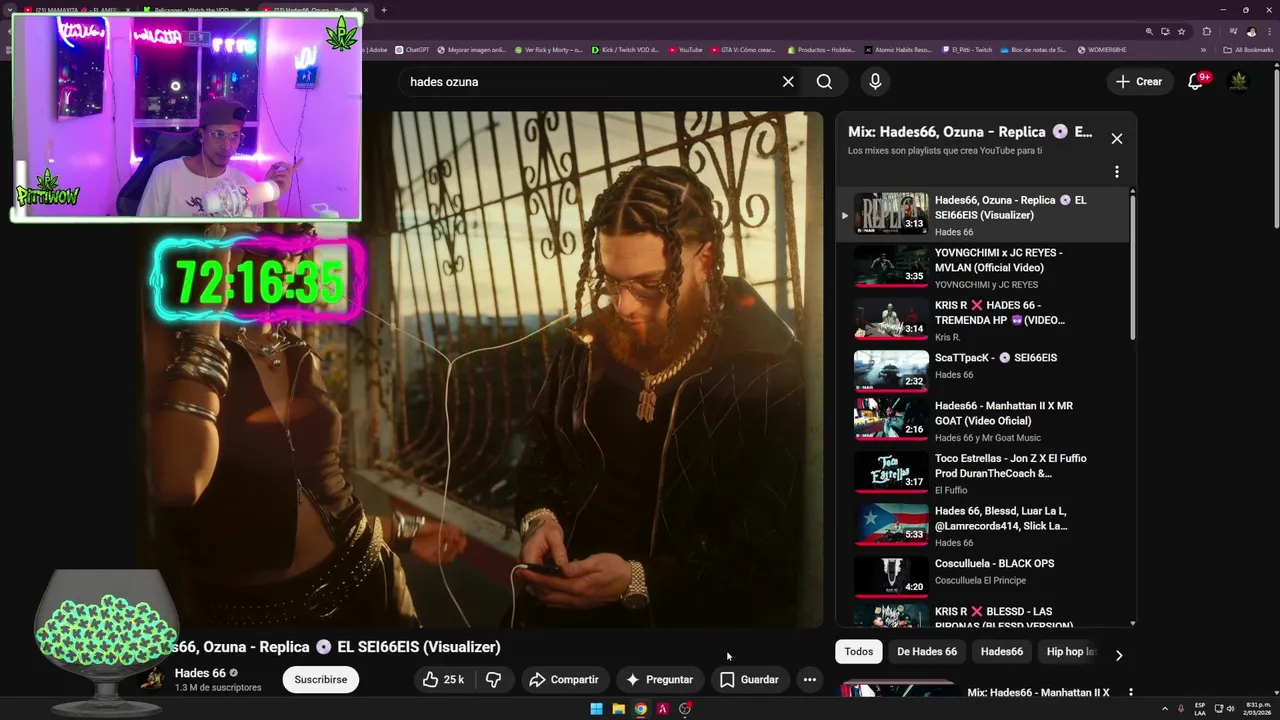Bookmark this page with star icon

pyautogui.click(x=1181, y=32)
